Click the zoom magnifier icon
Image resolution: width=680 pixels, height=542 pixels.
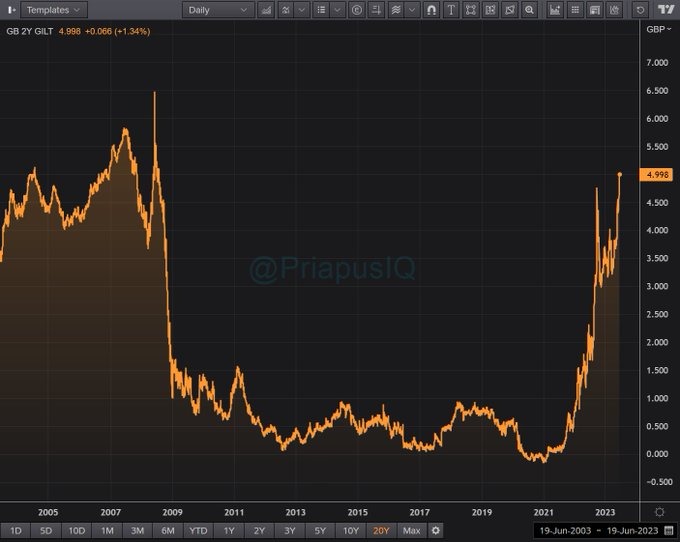tap(529, 10)
